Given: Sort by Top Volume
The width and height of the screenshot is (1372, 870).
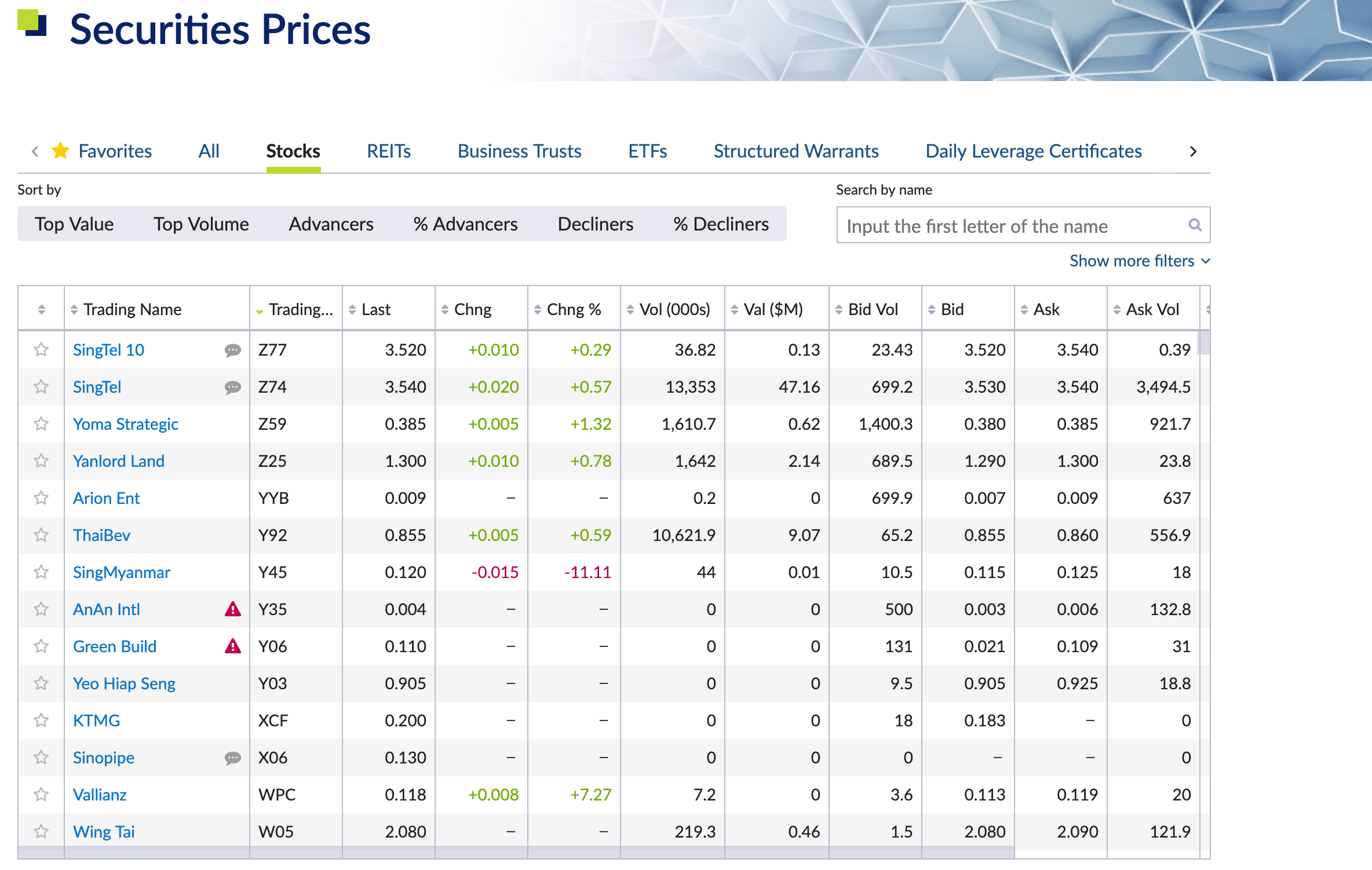Looking at the screenshot, I should 201,224.
